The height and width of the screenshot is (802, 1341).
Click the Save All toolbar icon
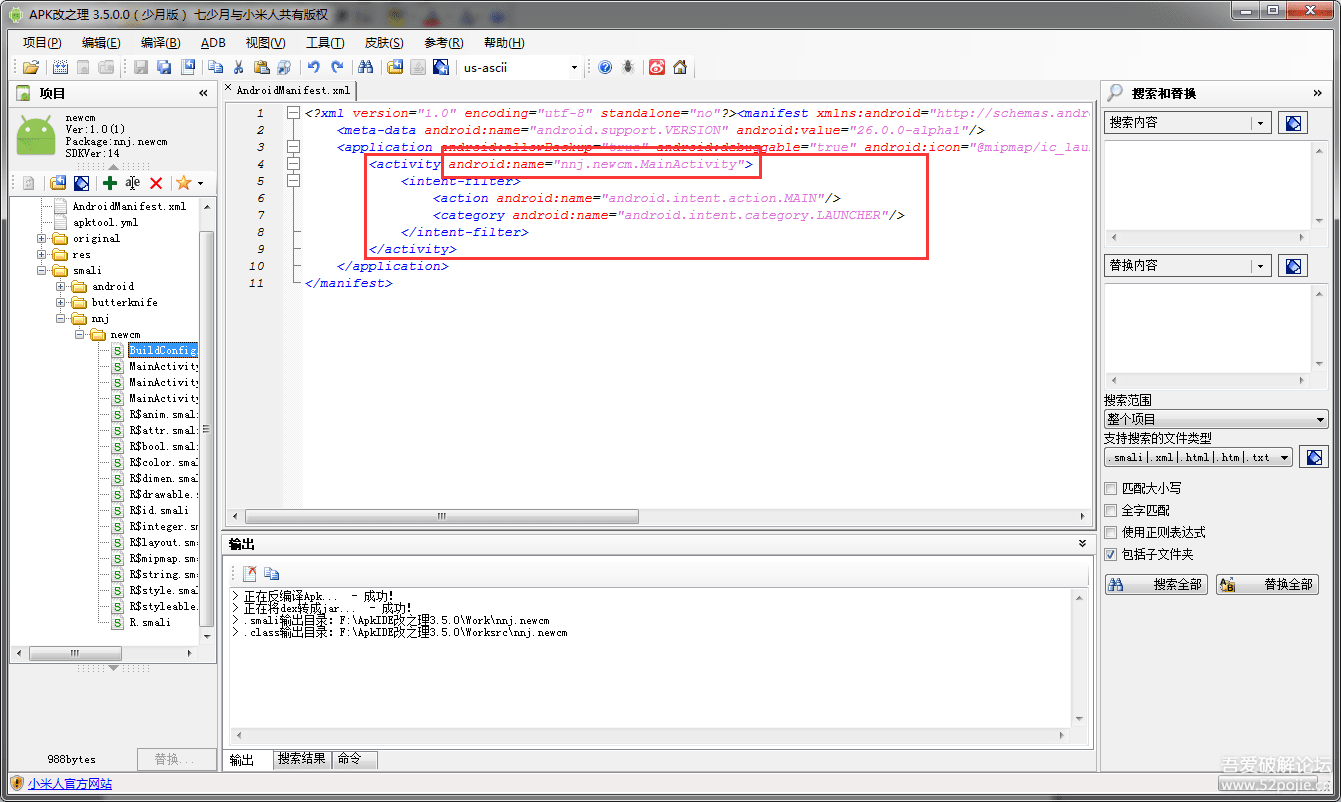pos(164,67)
